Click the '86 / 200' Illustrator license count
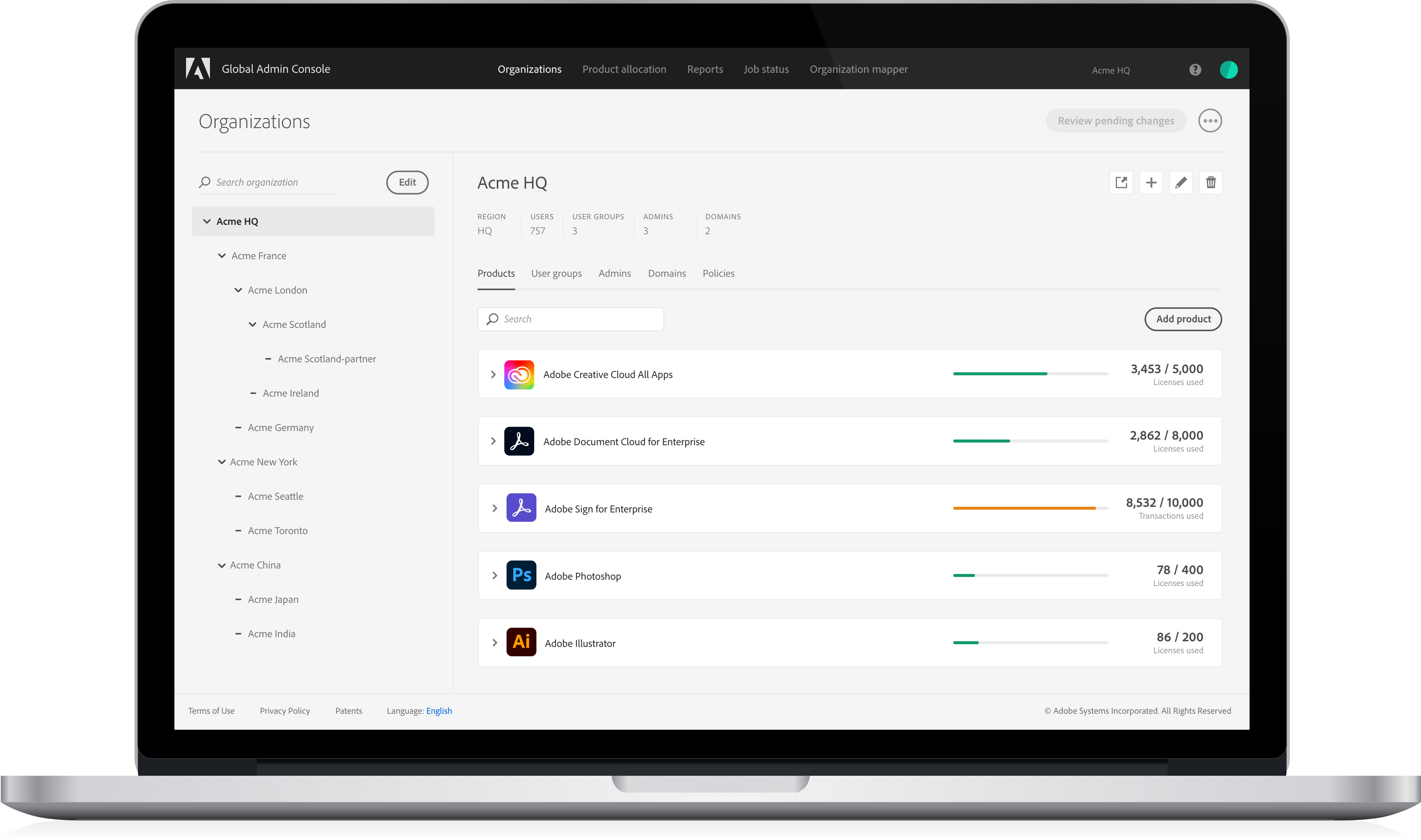The width and height of the screenshot is (1421, 840). (1180, 637)
